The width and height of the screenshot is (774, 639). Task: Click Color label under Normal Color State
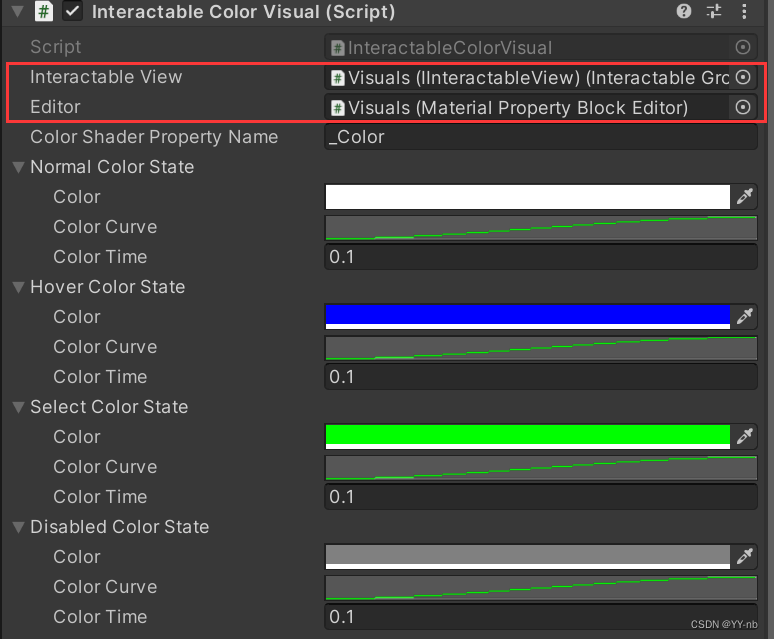[77, 197]
